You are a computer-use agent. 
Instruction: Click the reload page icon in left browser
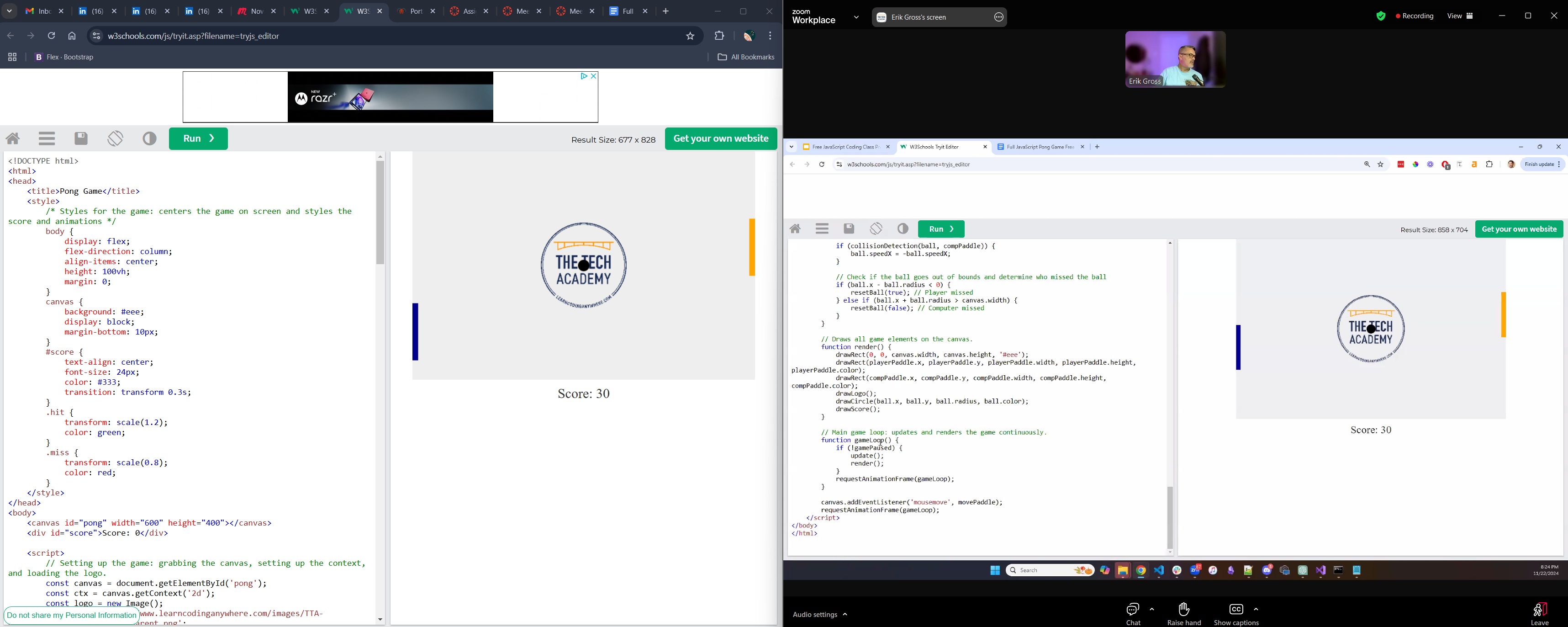[52, 37]
